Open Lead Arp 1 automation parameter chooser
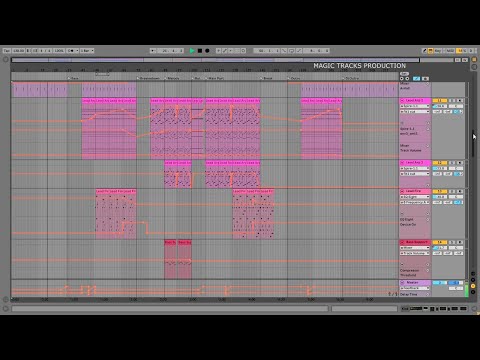 pos(415,111)
